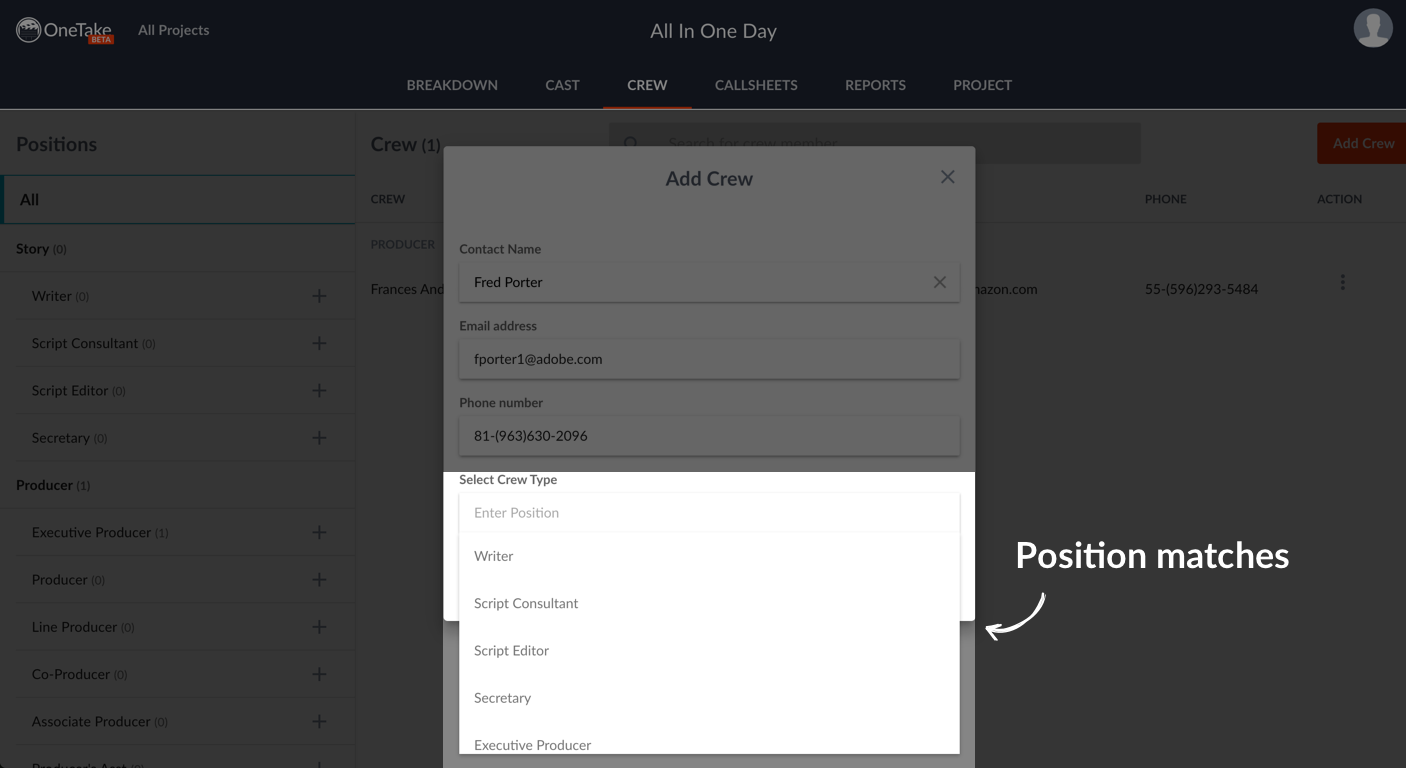
Task: Click phone number 55-(596)293-5484
Action: click(x=1201, y=289)
